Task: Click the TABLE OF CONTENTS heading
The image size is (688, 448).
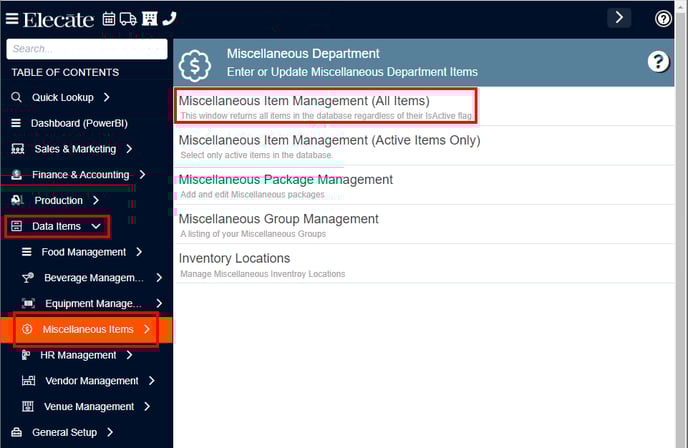Action: click(65, 72)
